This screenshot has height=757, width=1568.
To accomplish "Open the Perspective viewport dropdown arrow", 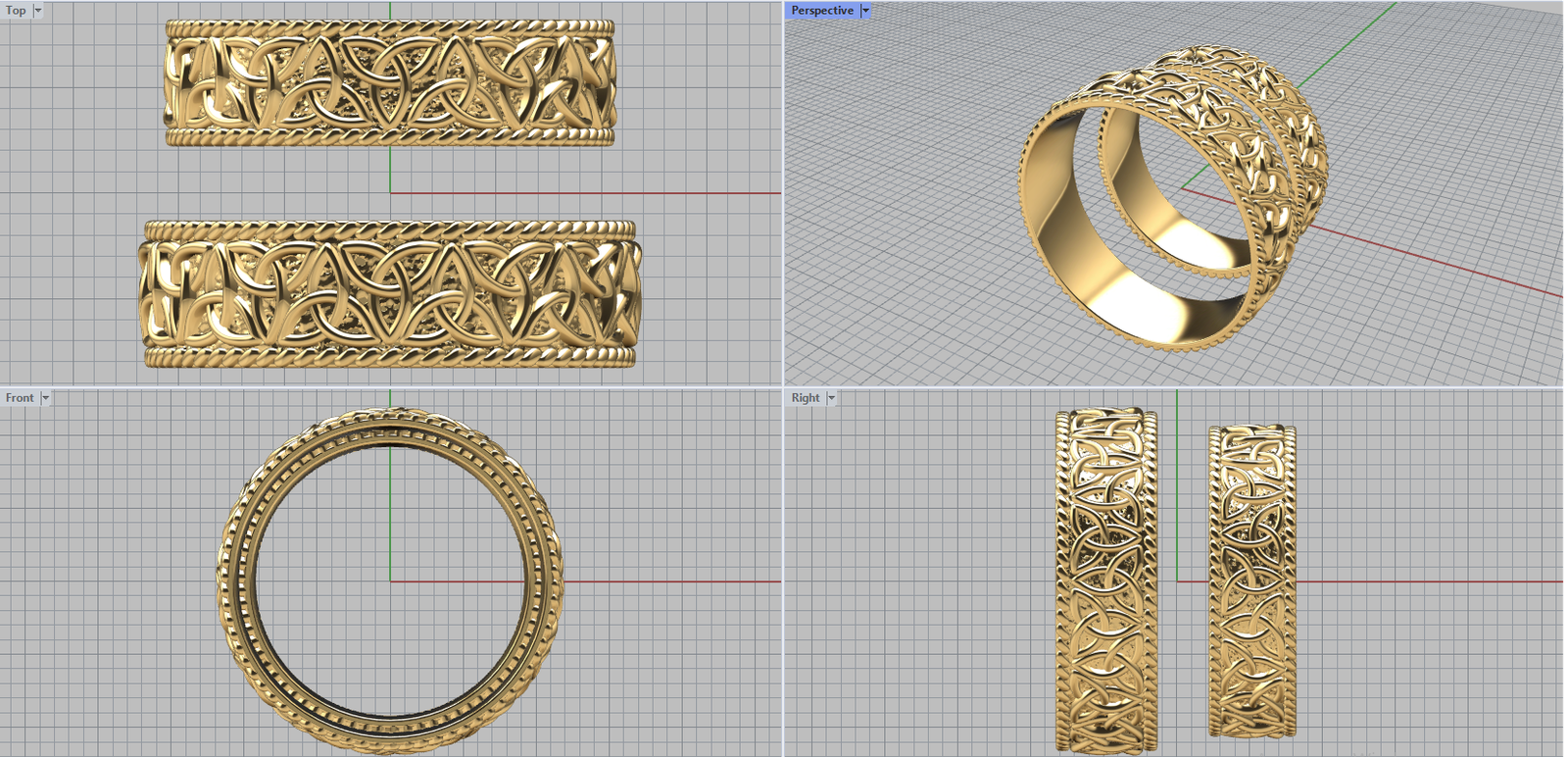I will (865, 11).
